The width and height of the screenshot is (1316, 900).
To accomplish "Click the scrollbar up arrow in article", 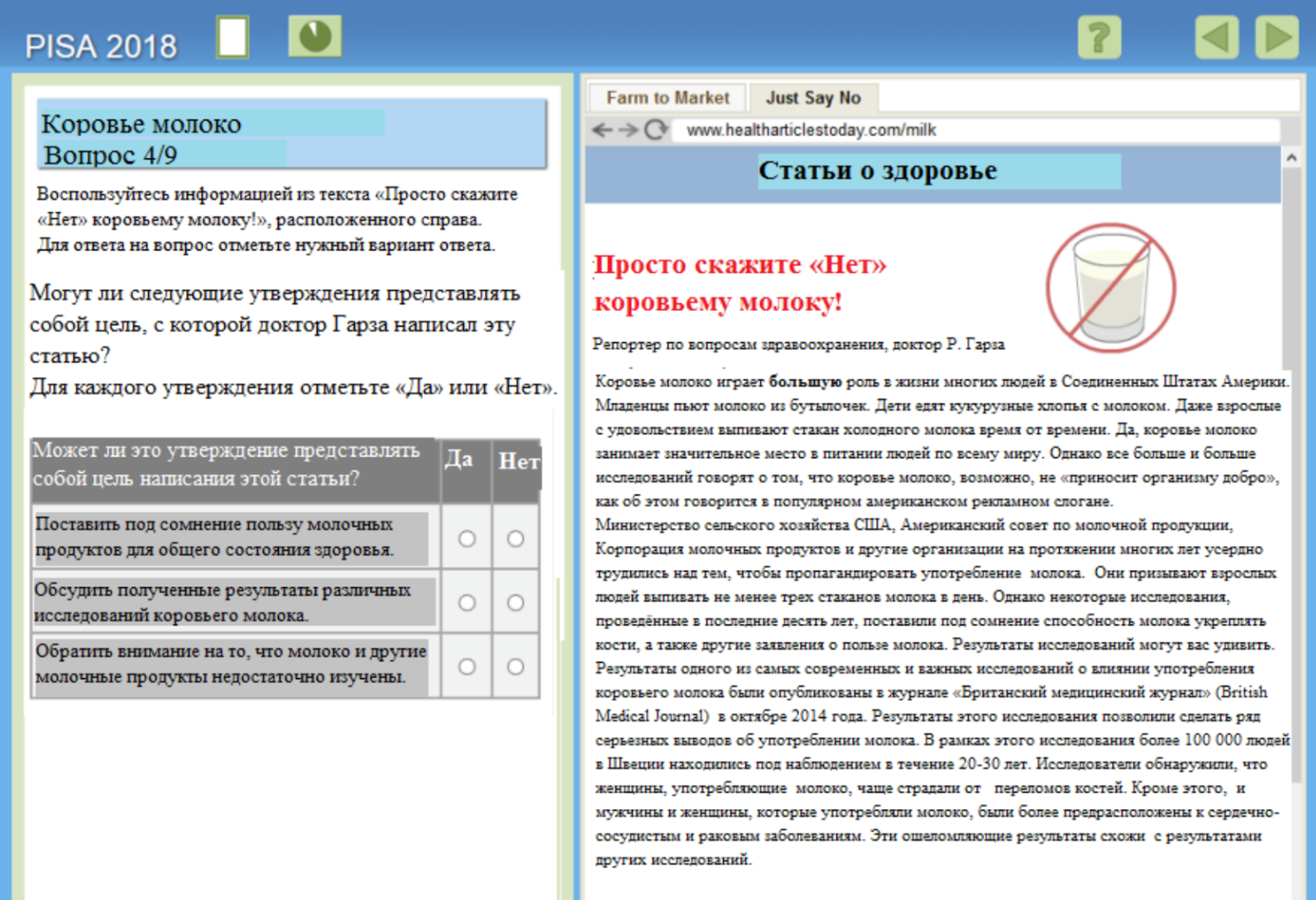I will click(x=1291, y=158).
